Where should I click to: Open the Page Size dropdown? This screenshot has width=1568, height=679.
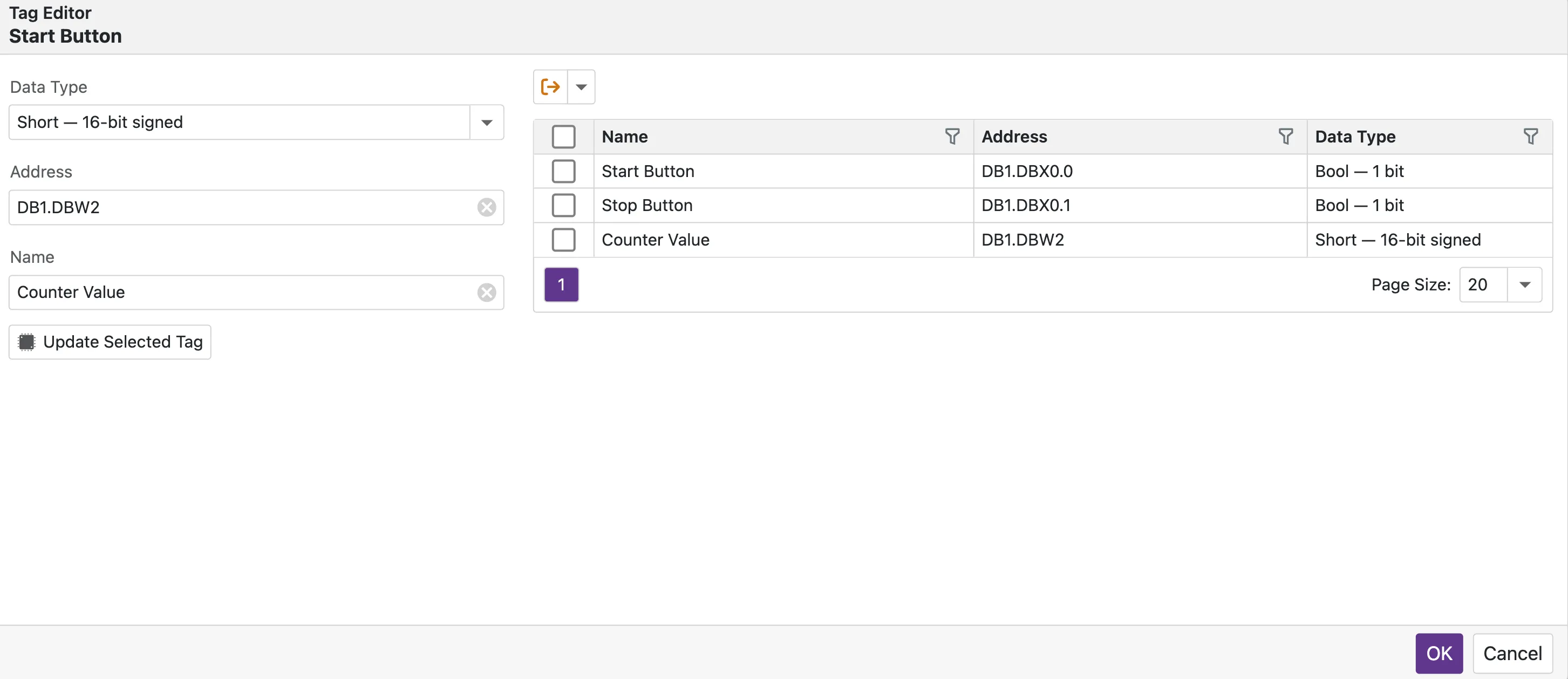(1524, 285)
